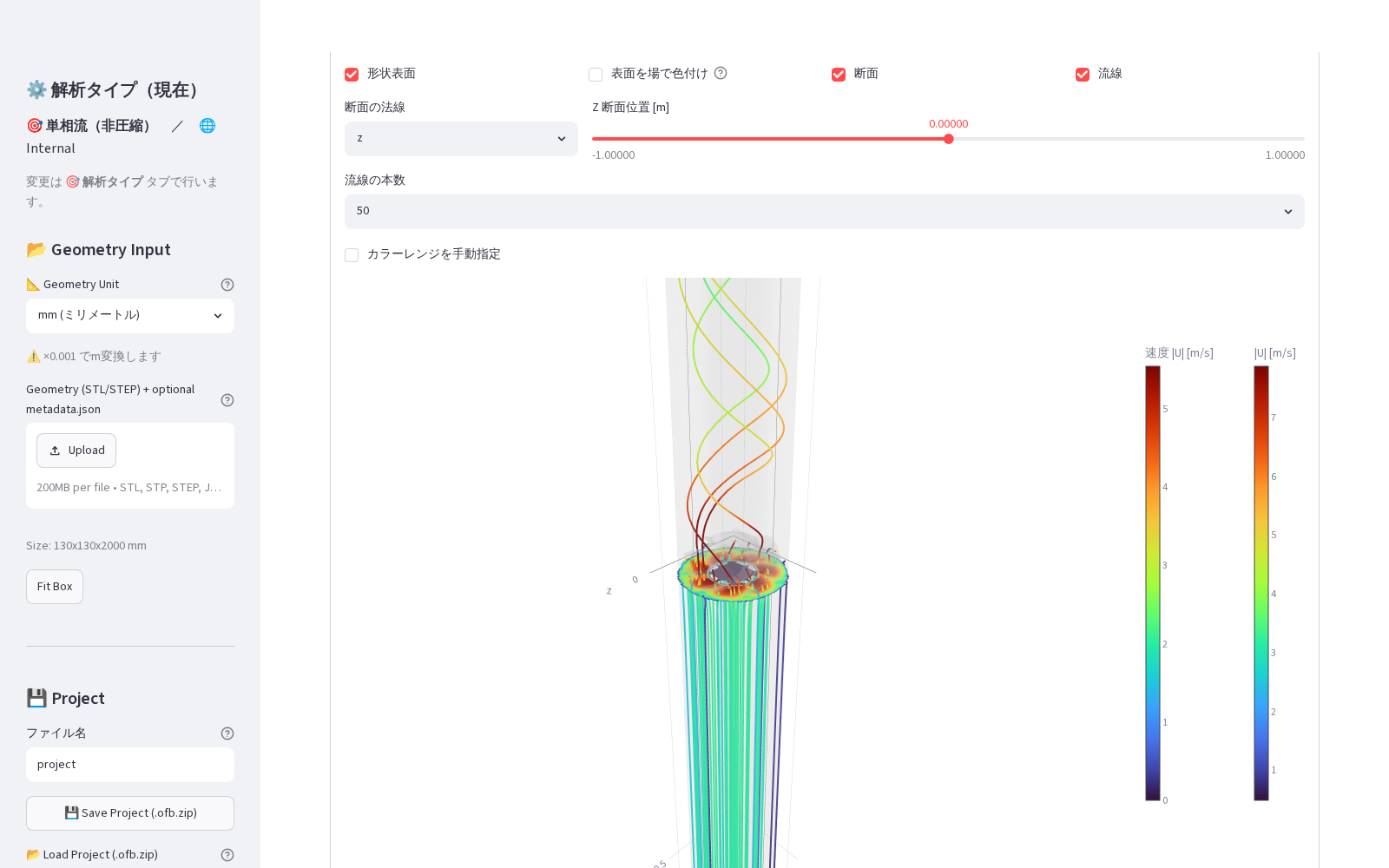This screenshot has width=1389, height=868.
Task: Click ×0.001 でm変換します warning text
Action: (x=94, y=357)
